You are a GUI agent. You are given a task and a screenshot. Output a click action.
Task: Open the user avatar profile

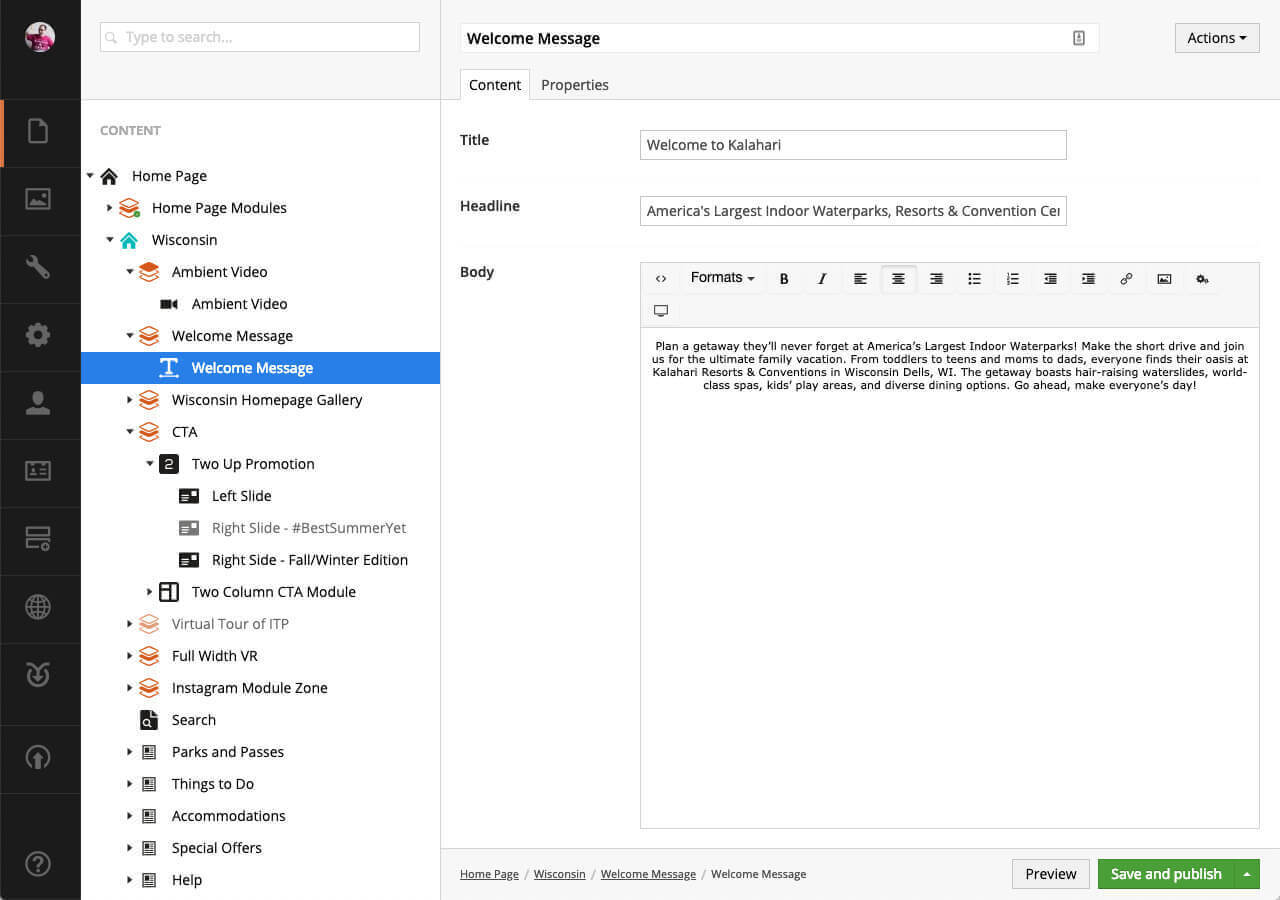[x=40, y=37]
